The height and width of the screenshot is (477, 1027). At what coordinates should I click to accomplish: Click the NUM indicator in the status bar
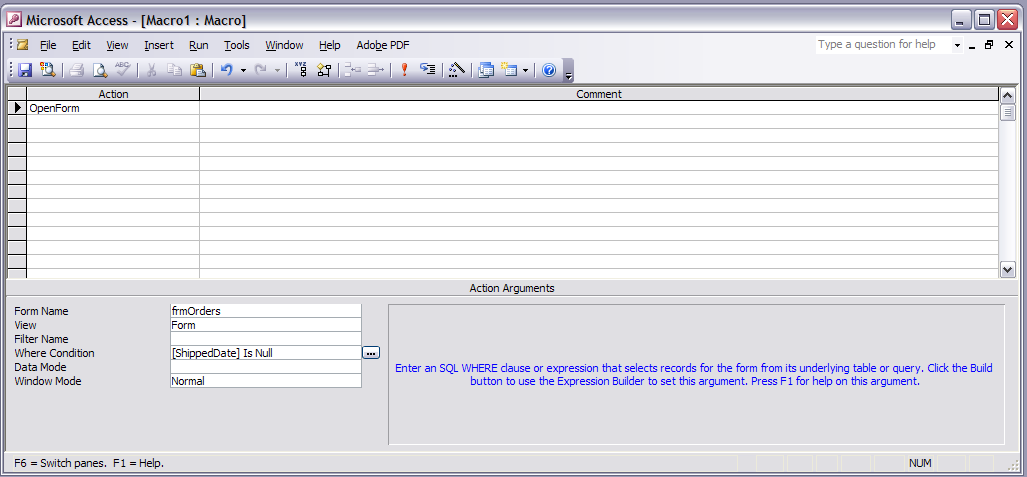coord(920,463)
